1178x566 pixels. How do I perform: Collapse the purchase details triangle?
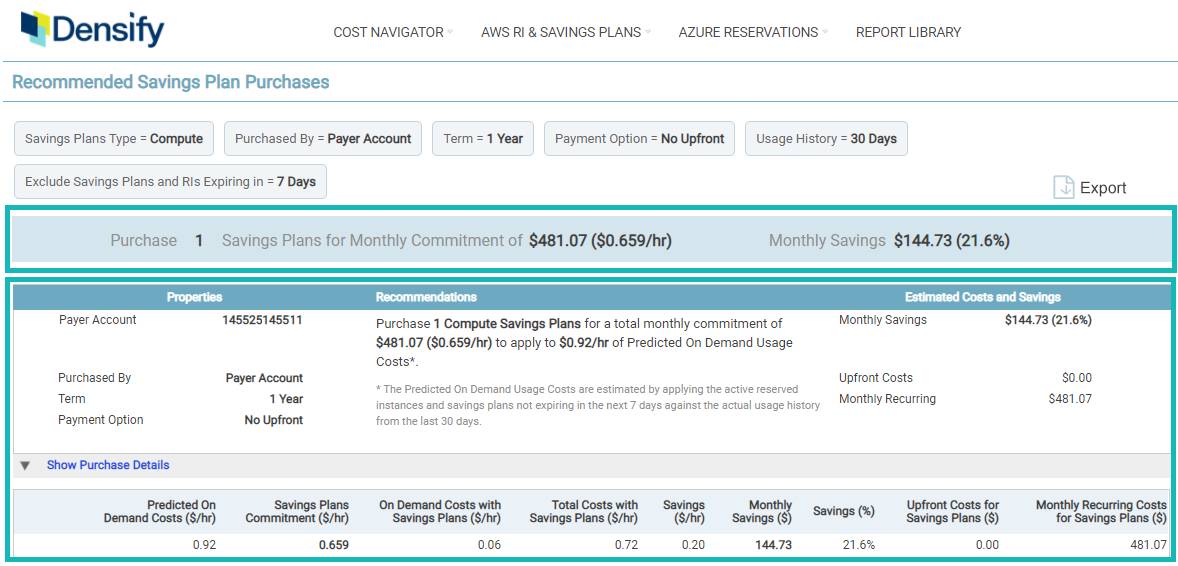pyautogui.click(x=25, y=465)
